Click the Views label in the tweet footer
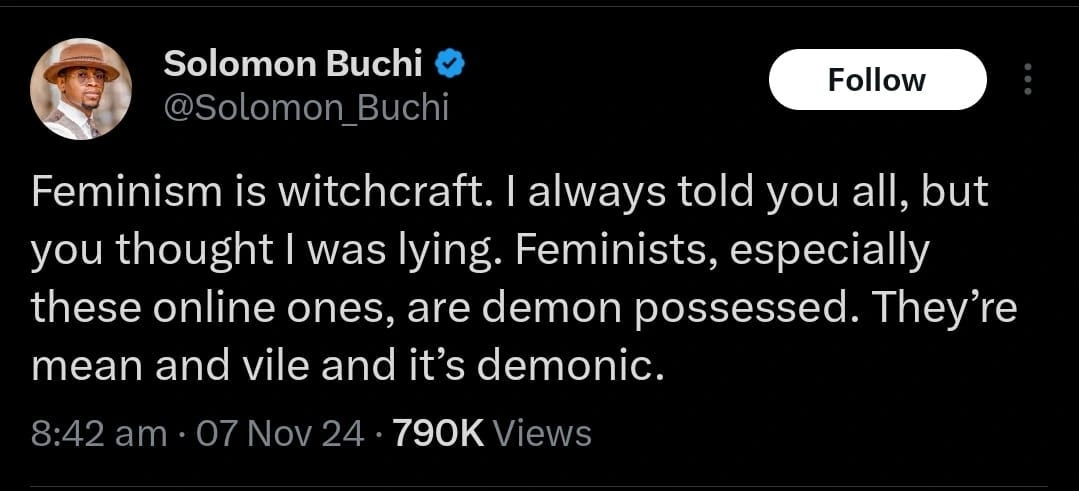The width and height of the screenshot is (1079, 491). click(x=543, y=433)
